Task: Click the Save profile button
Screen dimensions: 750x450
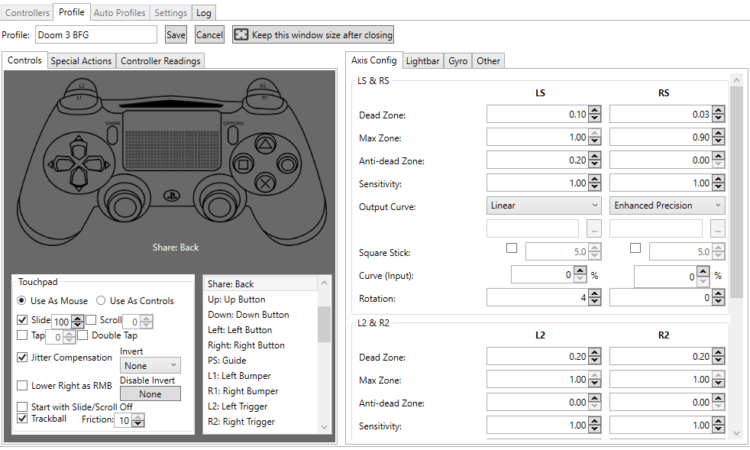Action: (x=176, y=35)
